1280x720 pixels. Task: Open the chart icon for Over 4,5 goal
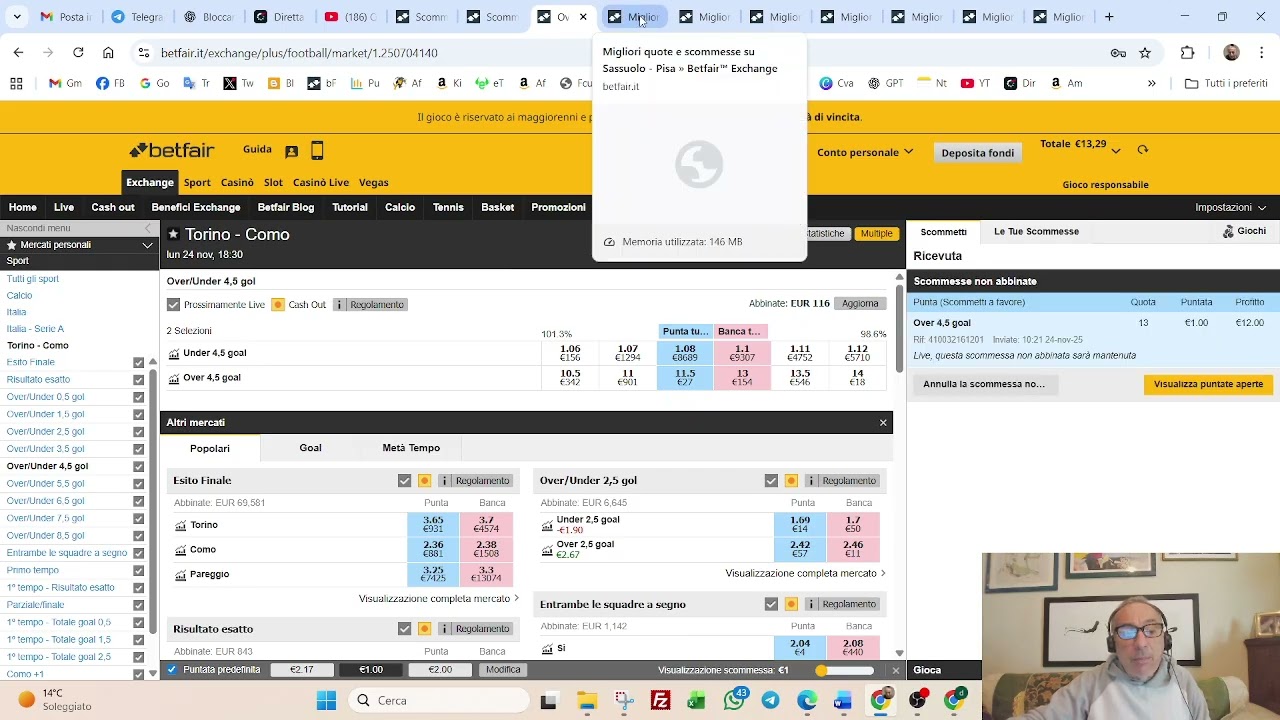(x=175, y=378)
